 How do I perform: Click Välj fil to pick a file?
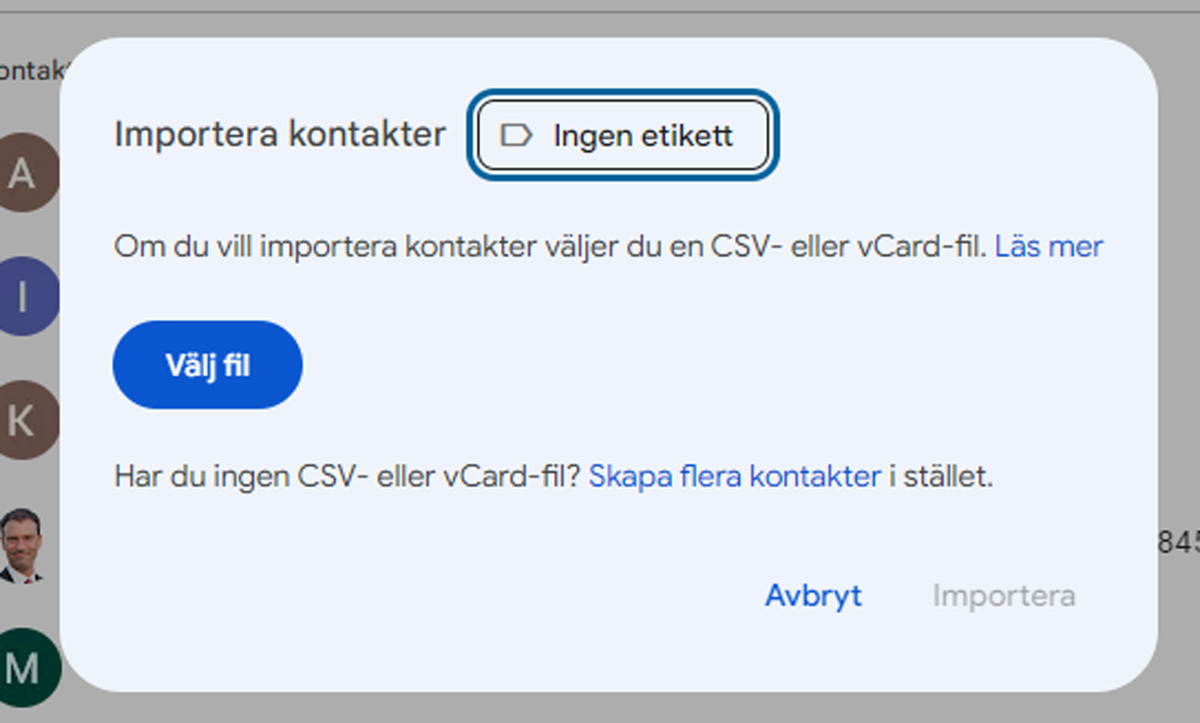click(206, 364)
